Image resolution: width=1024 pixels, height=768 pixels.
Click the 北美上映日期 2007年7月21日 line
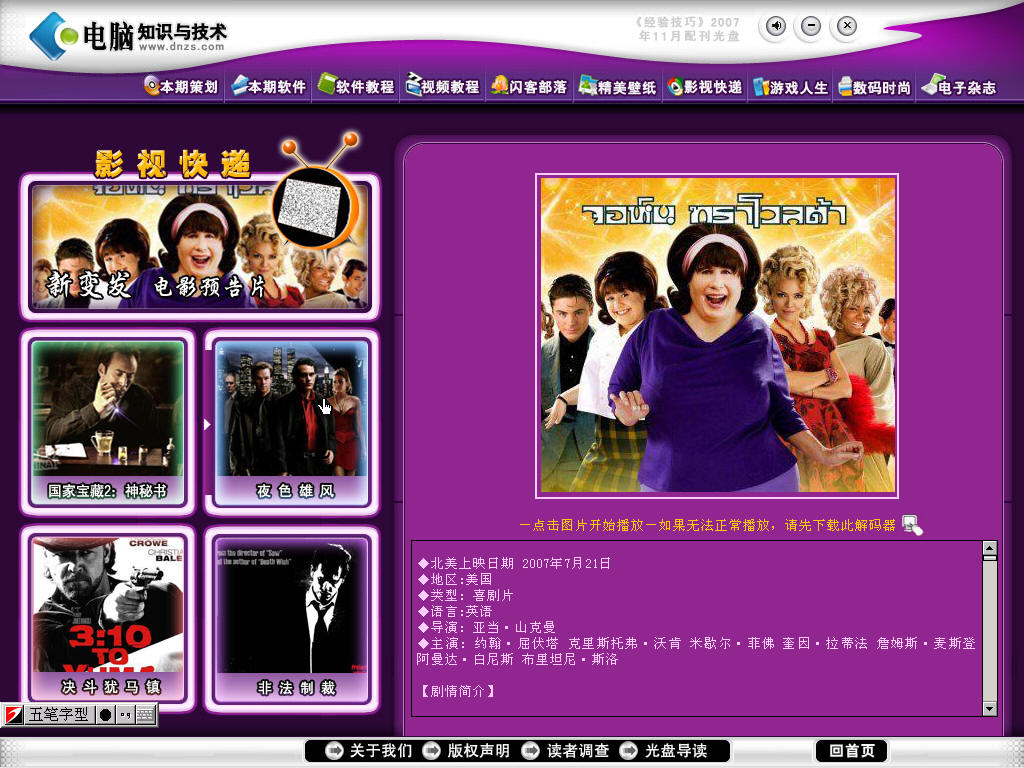coord(515,563)
